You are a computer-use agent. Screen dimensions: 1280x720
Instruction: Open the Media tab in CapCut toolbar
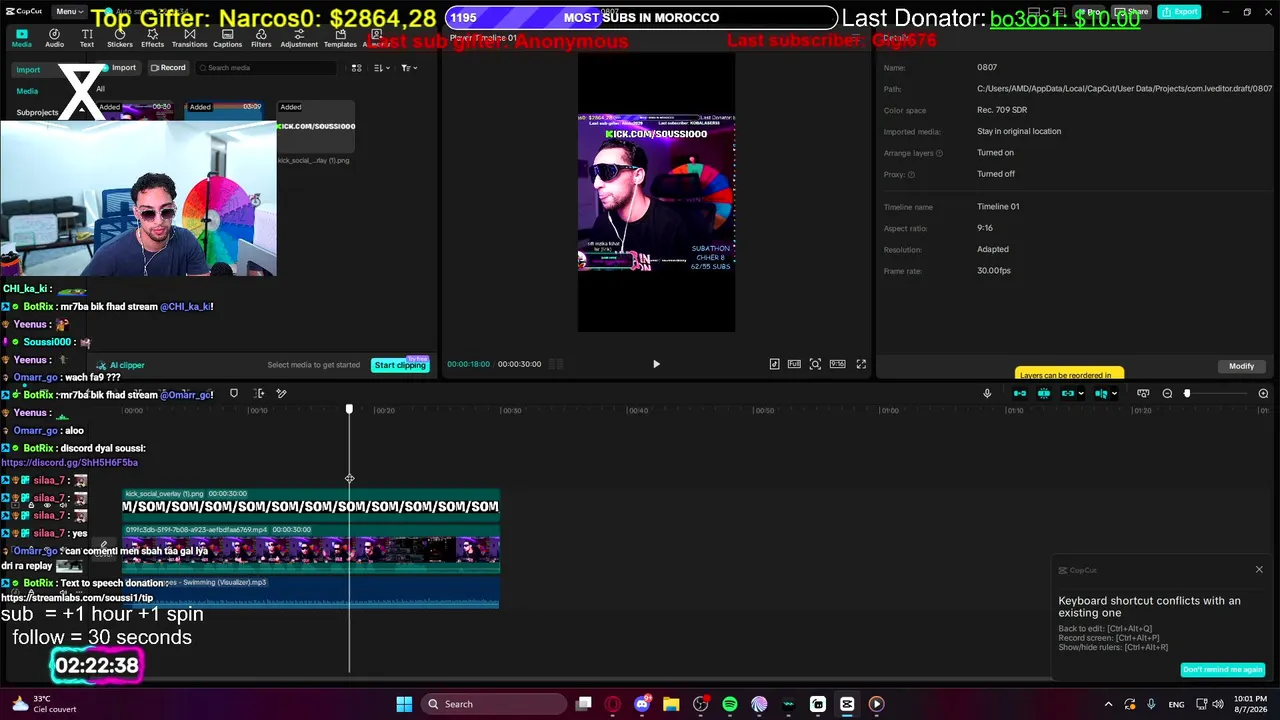click(21, 38)
